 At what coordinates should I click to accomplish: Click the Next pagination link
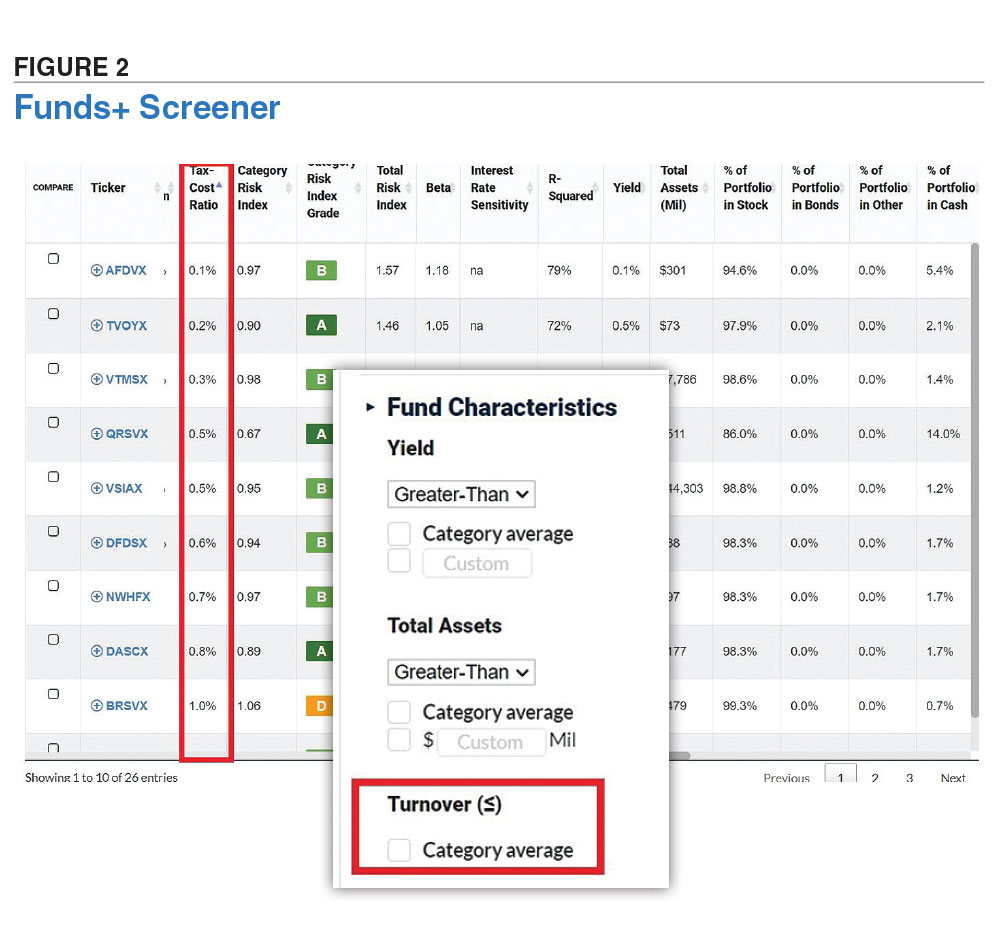click(x=953, y=778)
